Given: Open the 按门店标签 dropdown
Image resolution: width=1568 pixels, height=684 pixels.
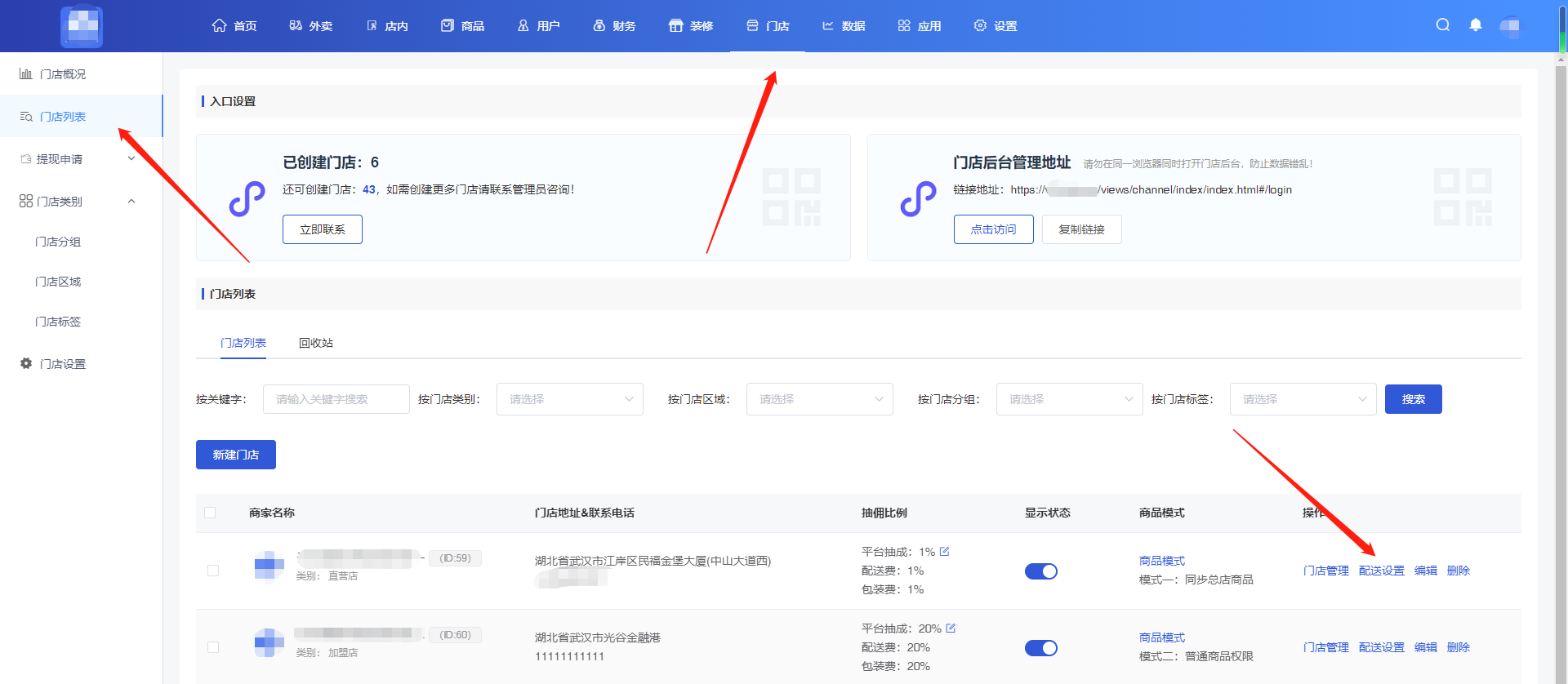Looking at the screenshot, I should 1303,399.
